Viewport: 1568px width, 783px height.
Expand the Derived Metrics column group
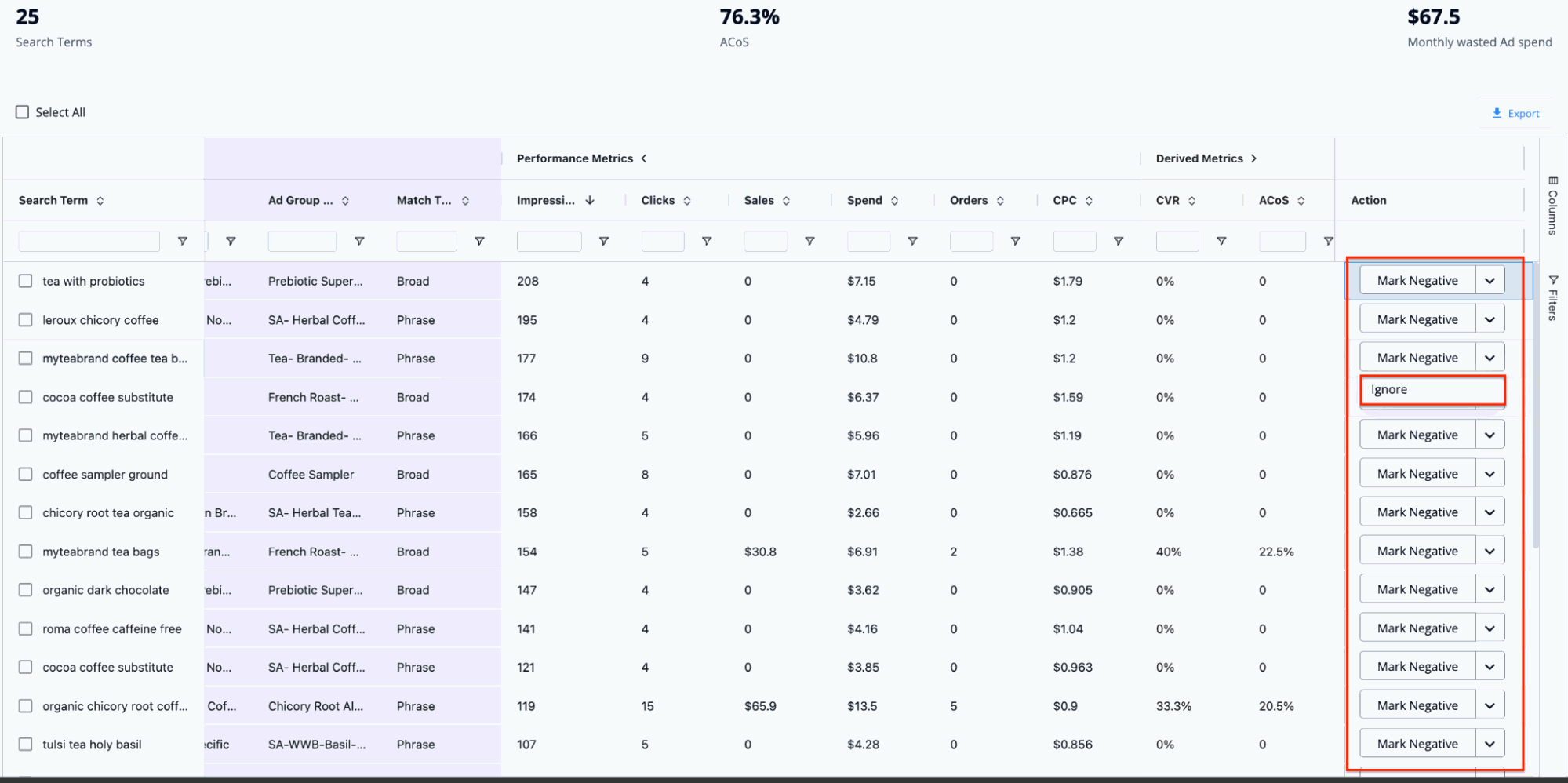[x=1253, y=158]
